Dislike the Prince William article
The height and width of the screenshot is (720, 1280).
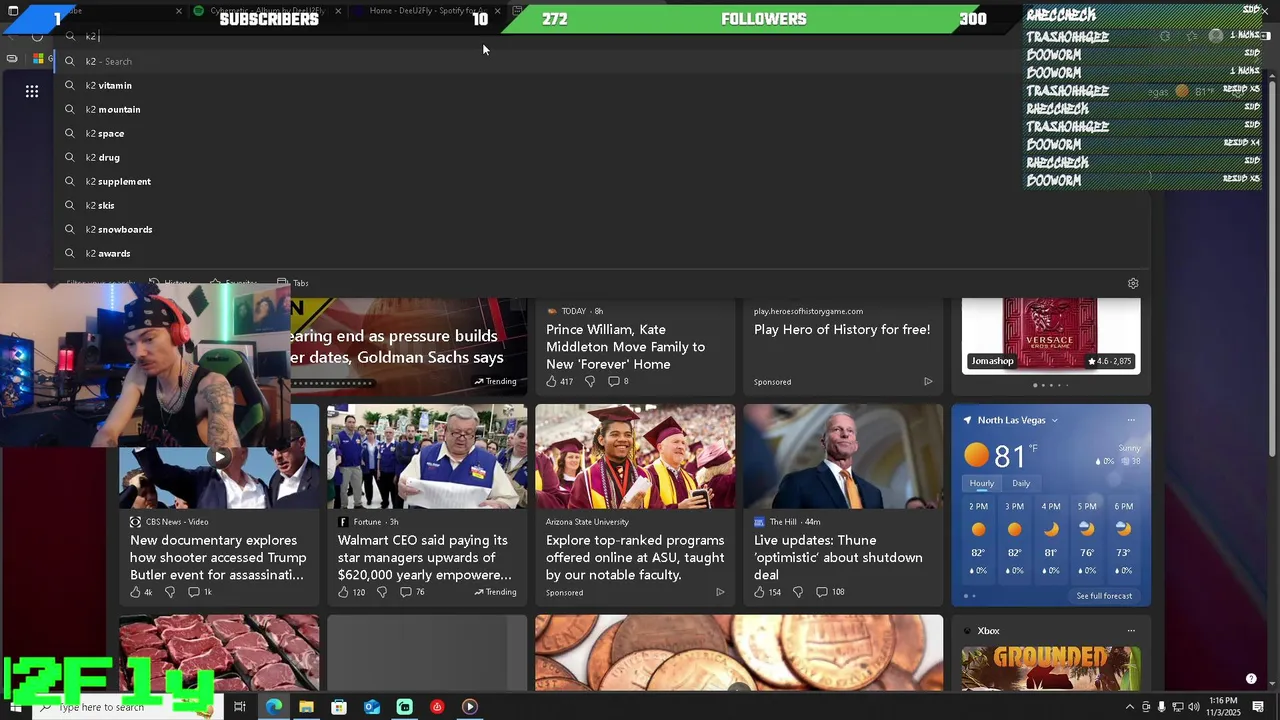coord(590,381)
